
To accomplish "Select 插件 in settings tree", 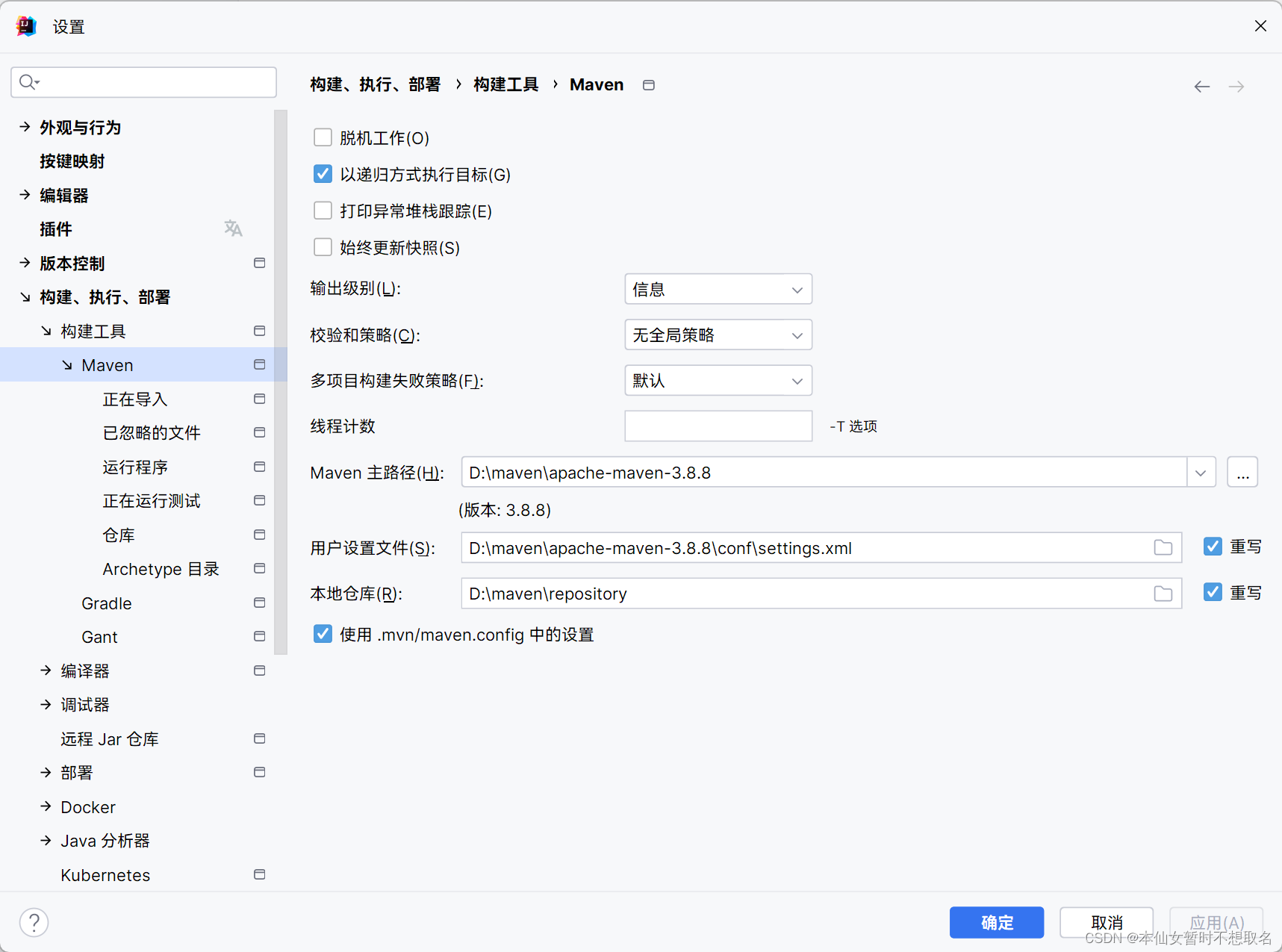I will coord(56,229).
